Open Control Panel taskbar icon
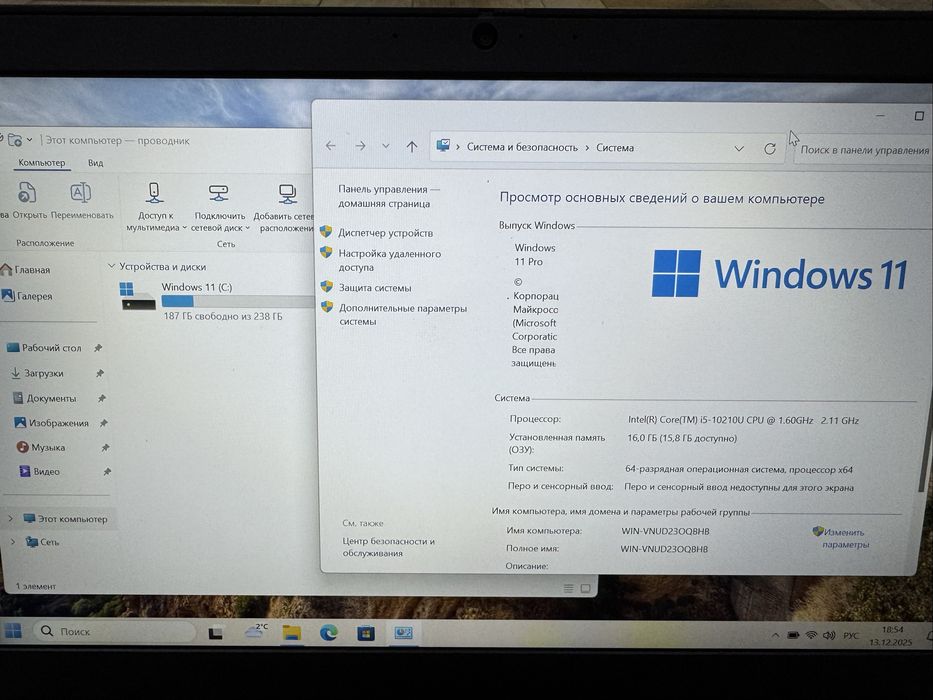 (403, 633)
